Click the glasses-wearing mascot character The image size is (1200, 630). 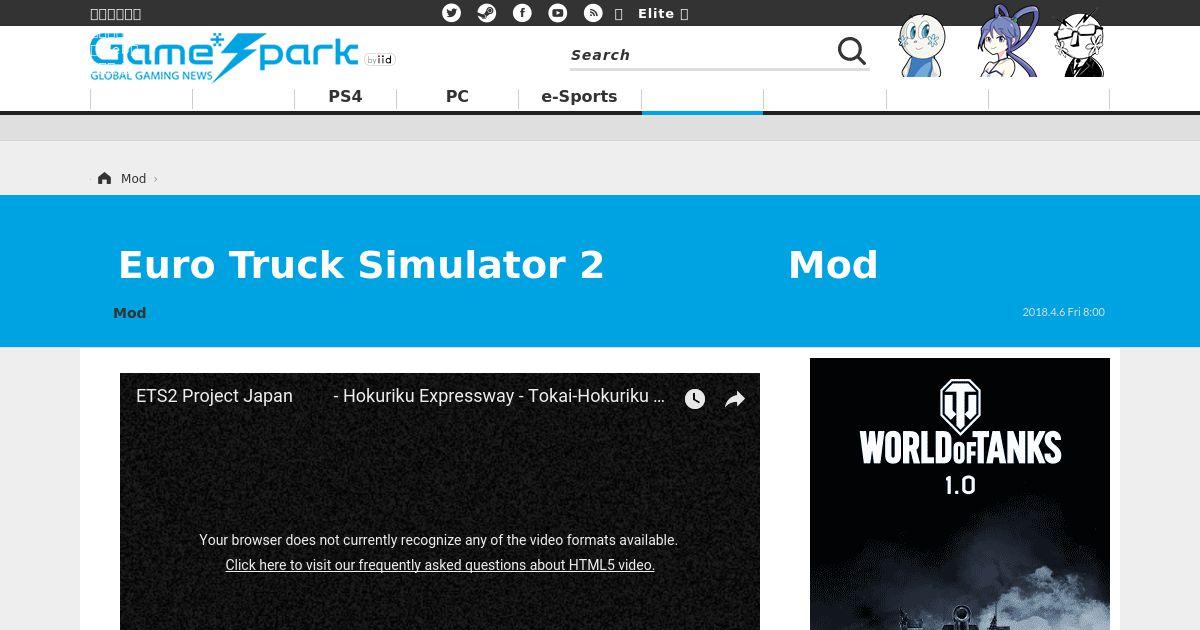click(x=1080, y=44)
